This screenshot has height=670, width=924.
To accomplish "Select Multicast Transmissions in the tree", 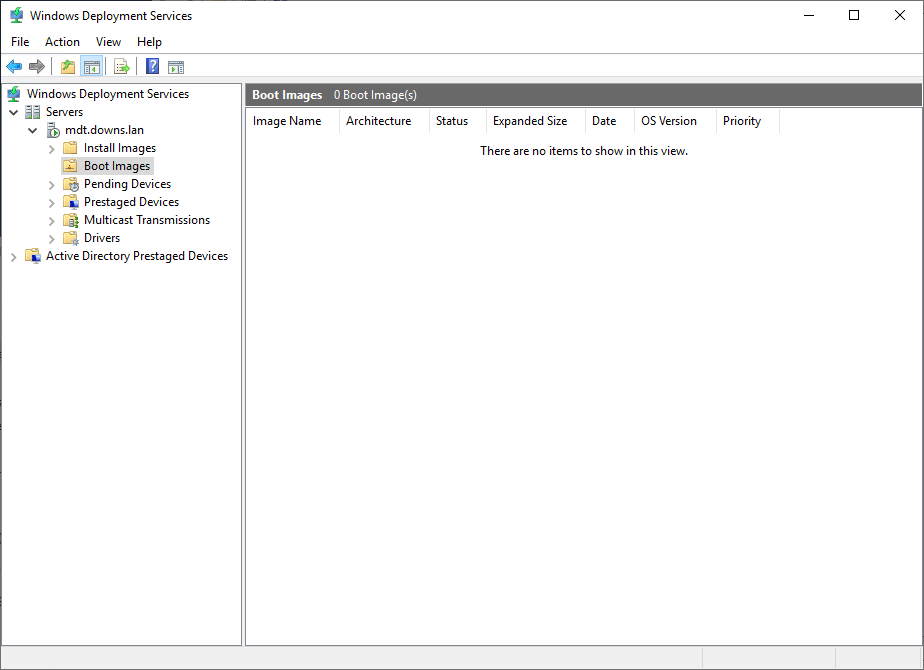I will tap(146, 220).
